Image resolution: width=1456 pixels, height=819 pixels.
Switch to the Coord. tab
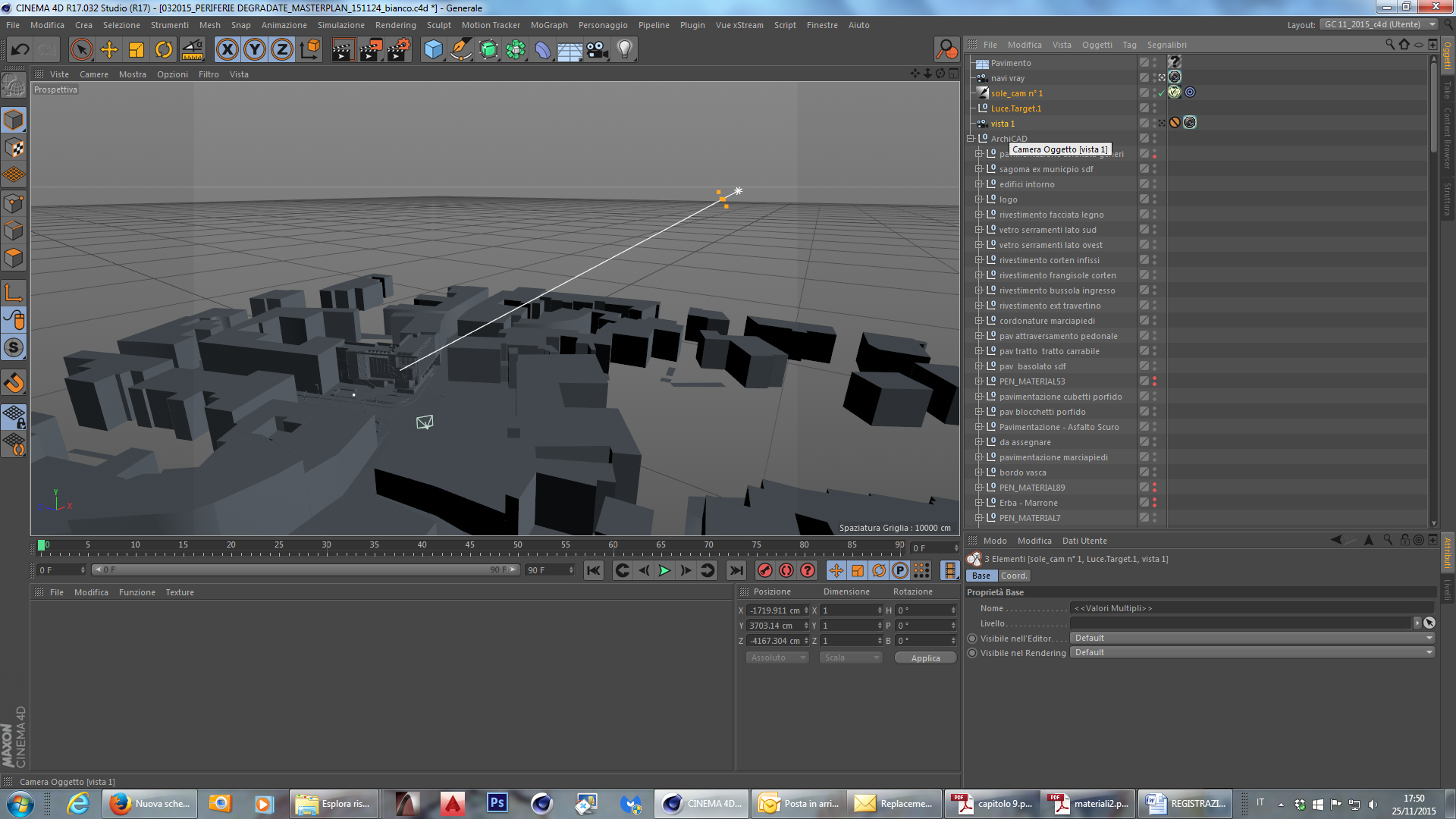(x=1014, y=576)
